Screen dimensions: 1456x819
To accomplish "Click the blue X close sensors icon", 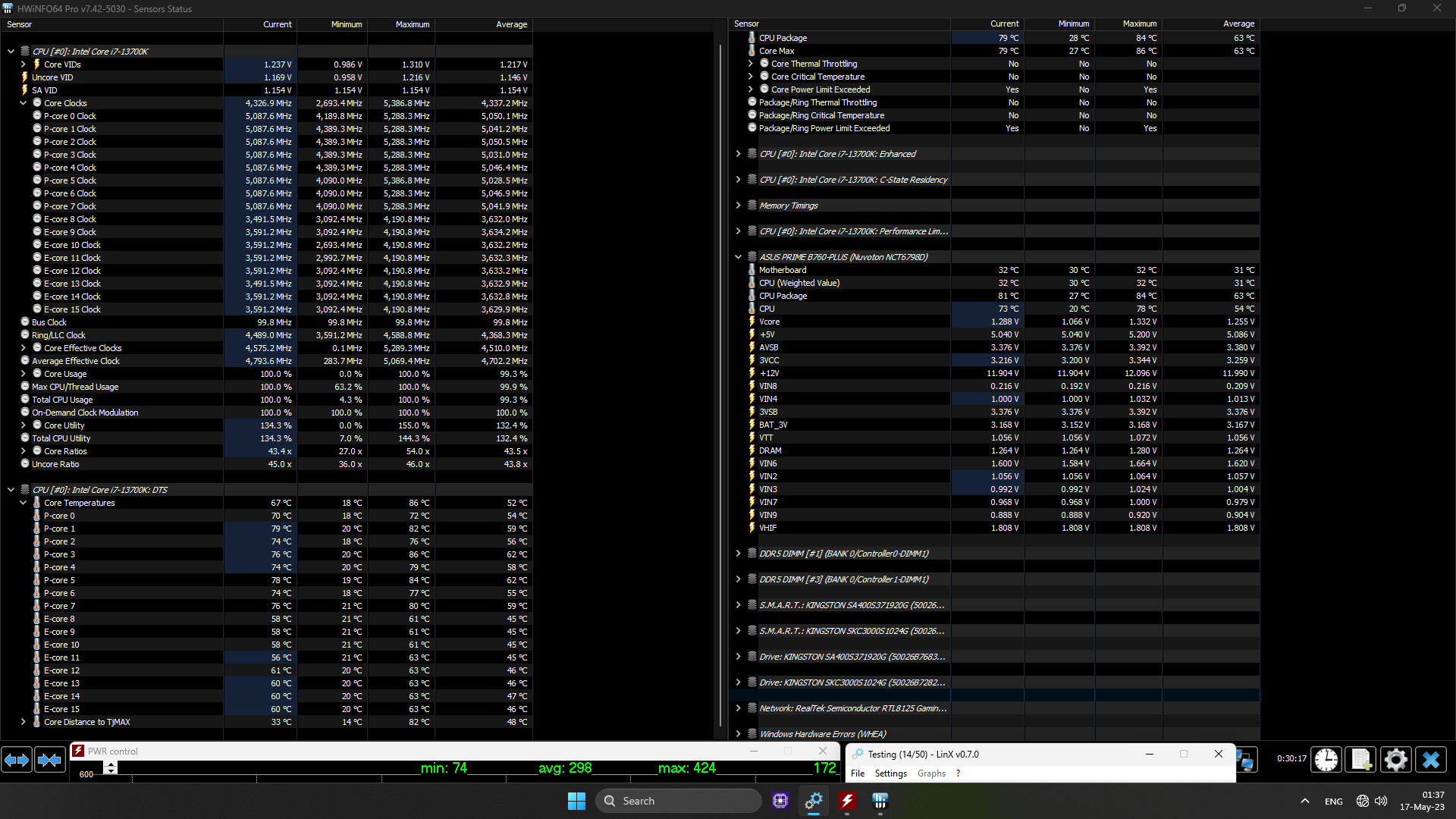I will coord(1431,759).
